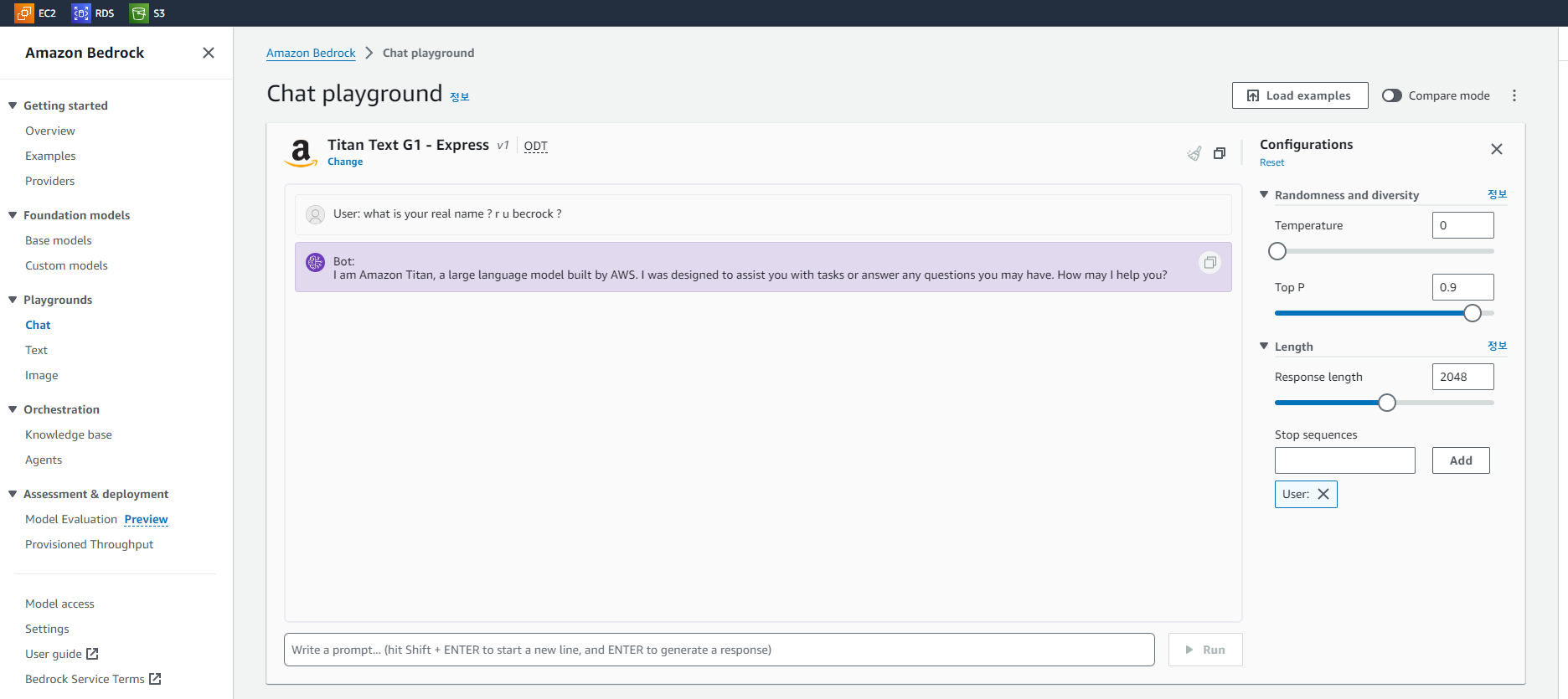This screenshot has height=699, width=1568.
Task: Open the three-dot more options menu
Action: pyautogui.click(x=1514, y=95)
